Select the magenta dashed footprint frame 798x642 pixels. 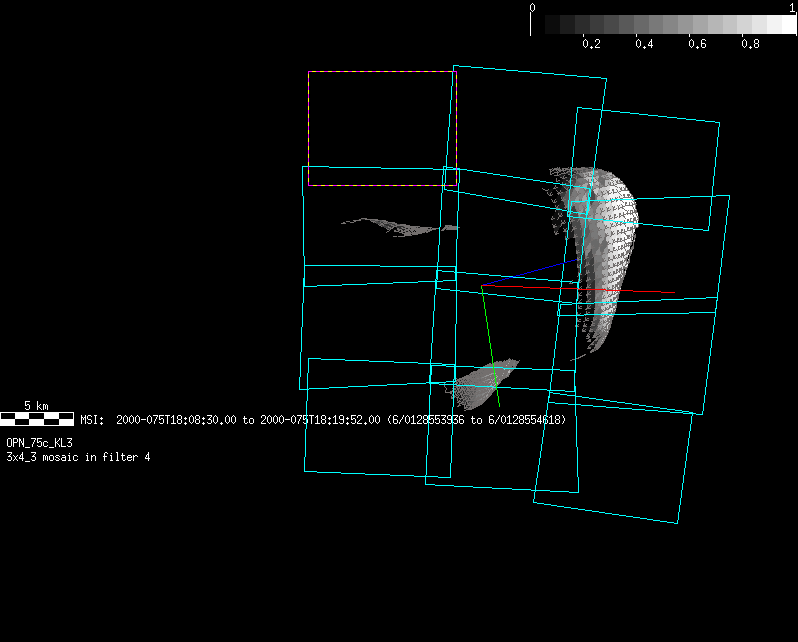[x=308, y=128]
